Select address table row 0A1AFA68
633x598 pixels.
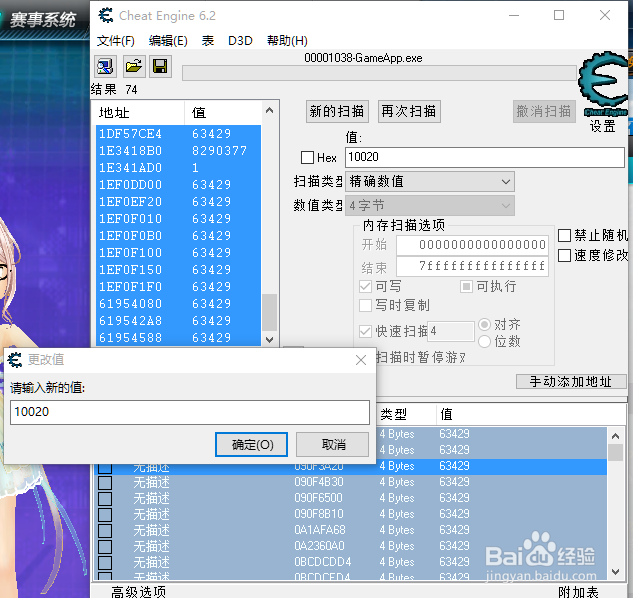click(350, 530)
